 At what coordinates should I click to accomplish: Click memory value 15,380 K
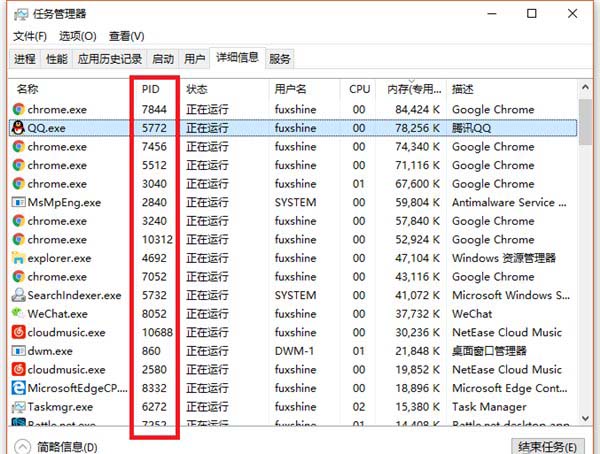(x=417, y=407)
